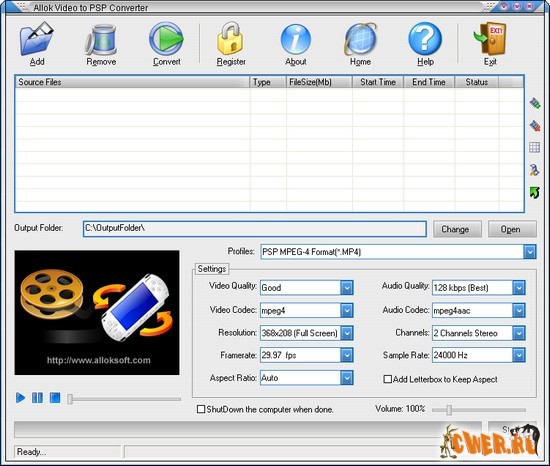Click the Output Folder path field
550x466 pixels.
click(255, 229)
